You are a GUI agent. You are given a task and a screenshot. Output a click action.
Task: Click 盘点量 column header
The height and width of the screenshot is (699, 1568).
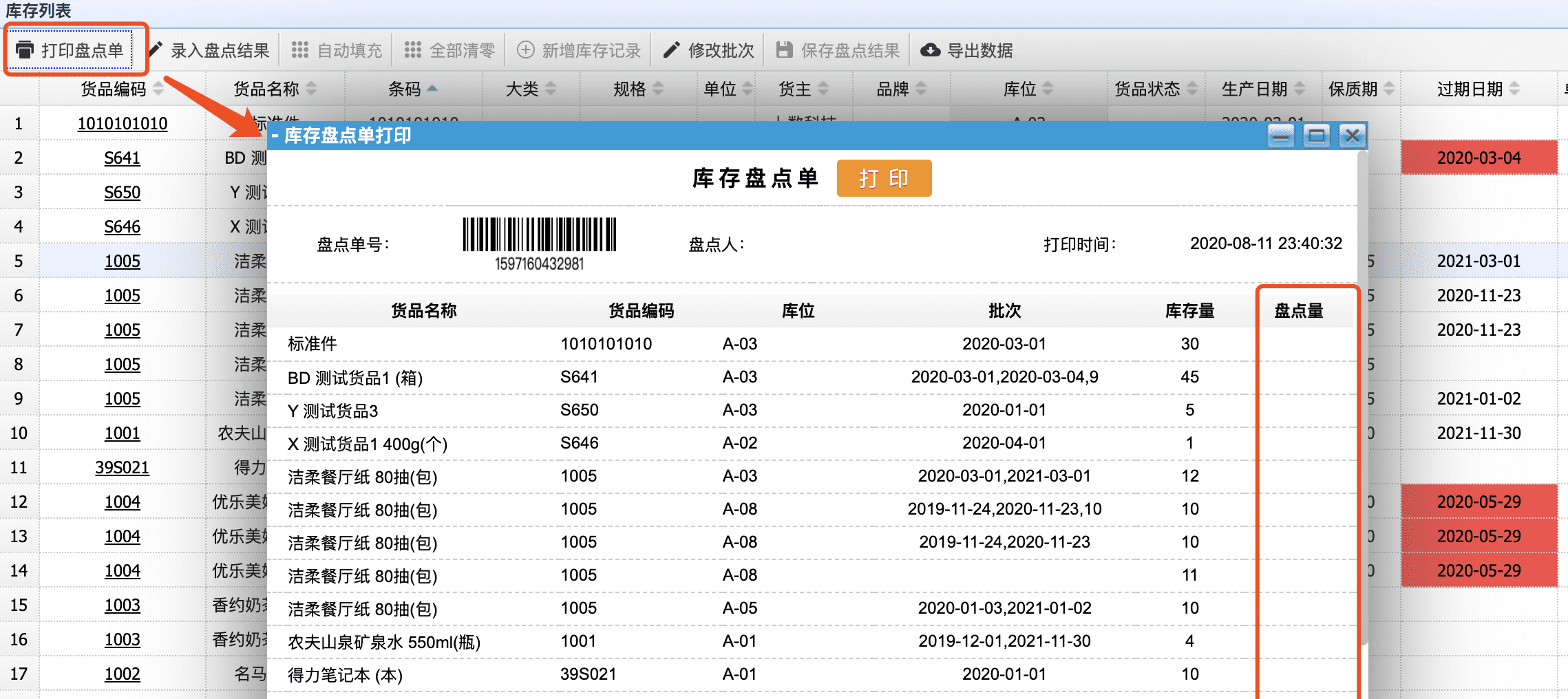coord(1299,311)
